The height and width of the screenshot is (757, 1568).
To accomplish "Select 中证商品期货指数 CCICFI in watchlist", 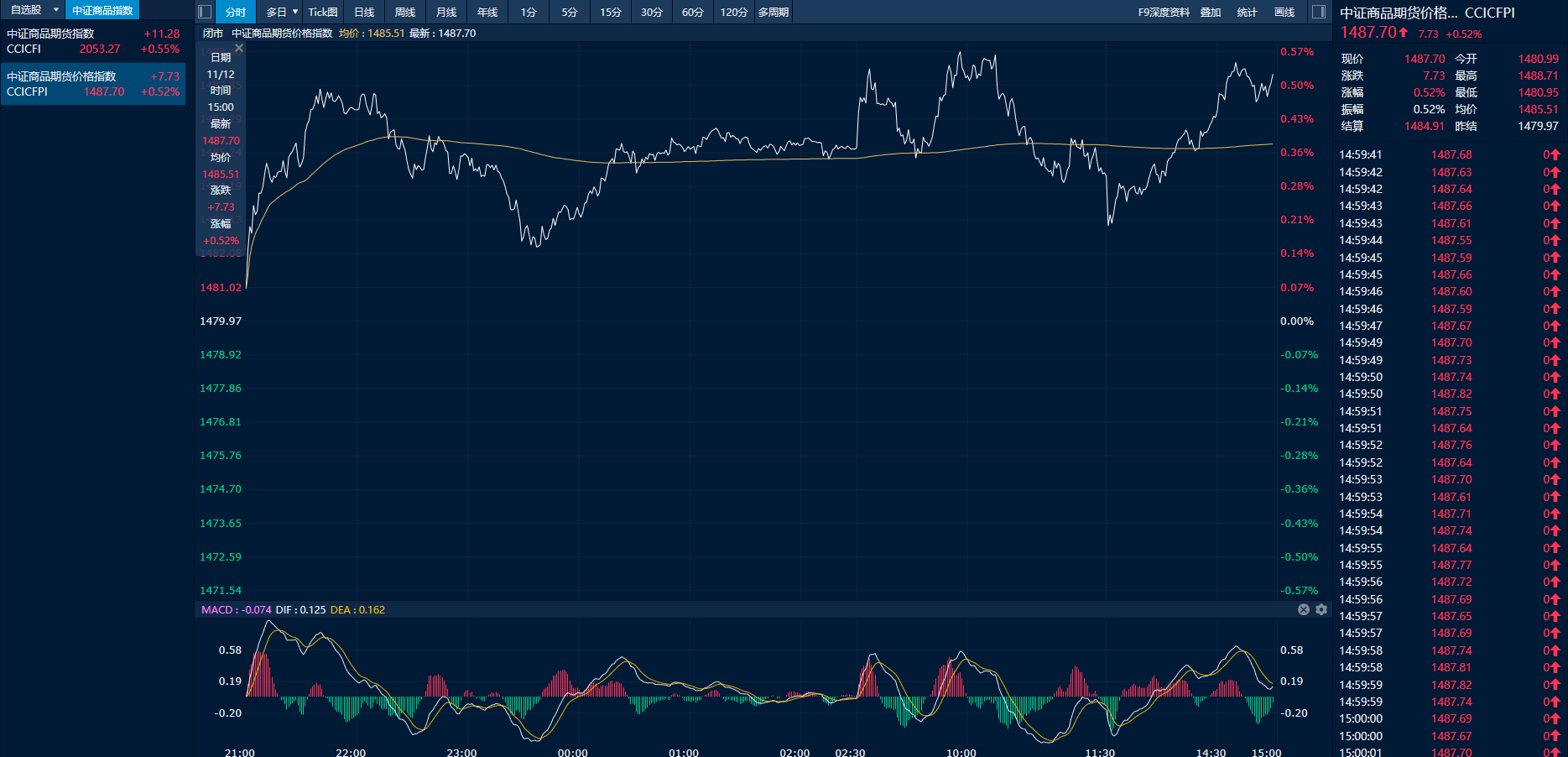I will [x=92, y=41].
